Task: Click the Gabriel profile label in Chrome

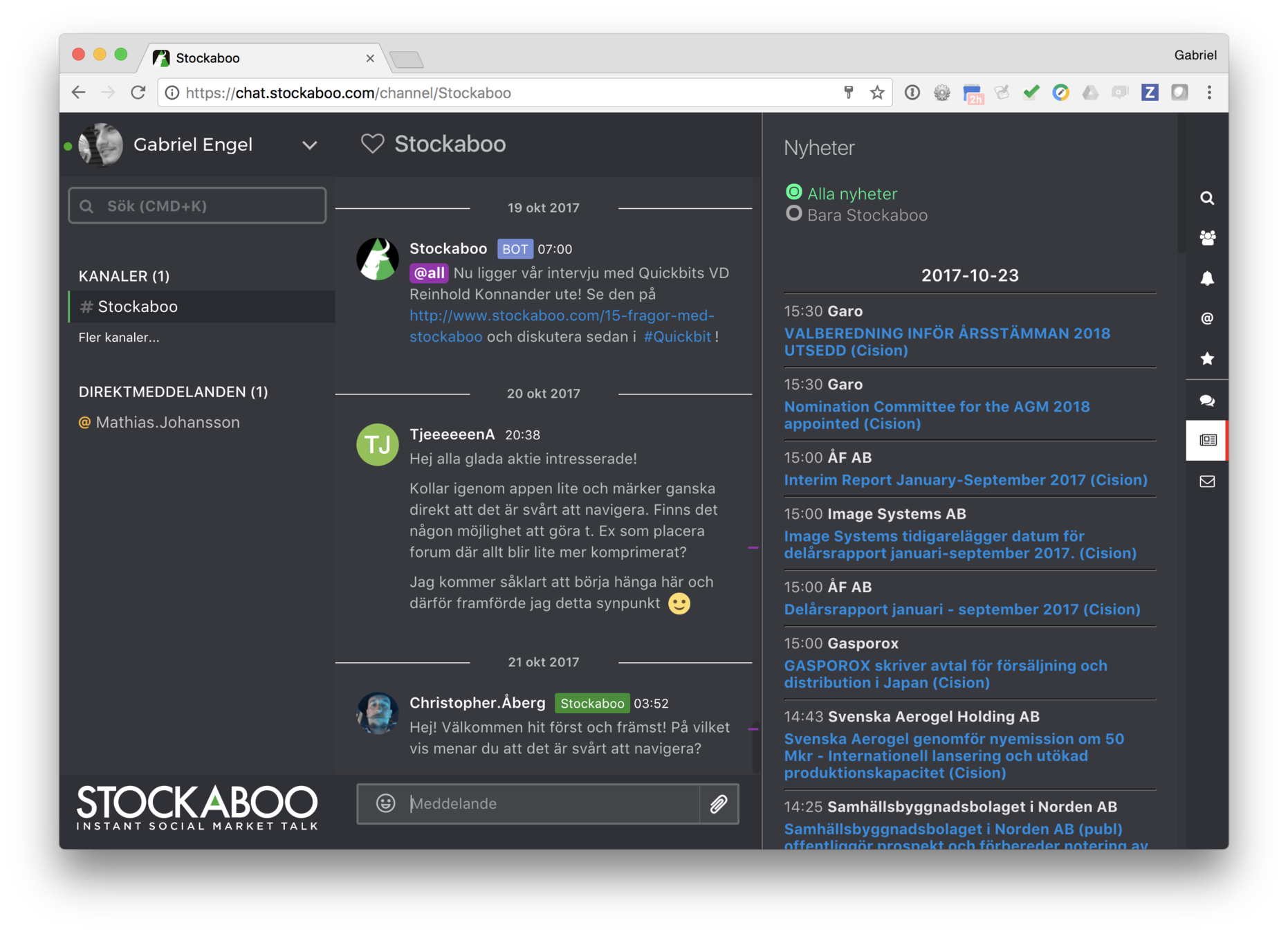Action: point(1195,55)
